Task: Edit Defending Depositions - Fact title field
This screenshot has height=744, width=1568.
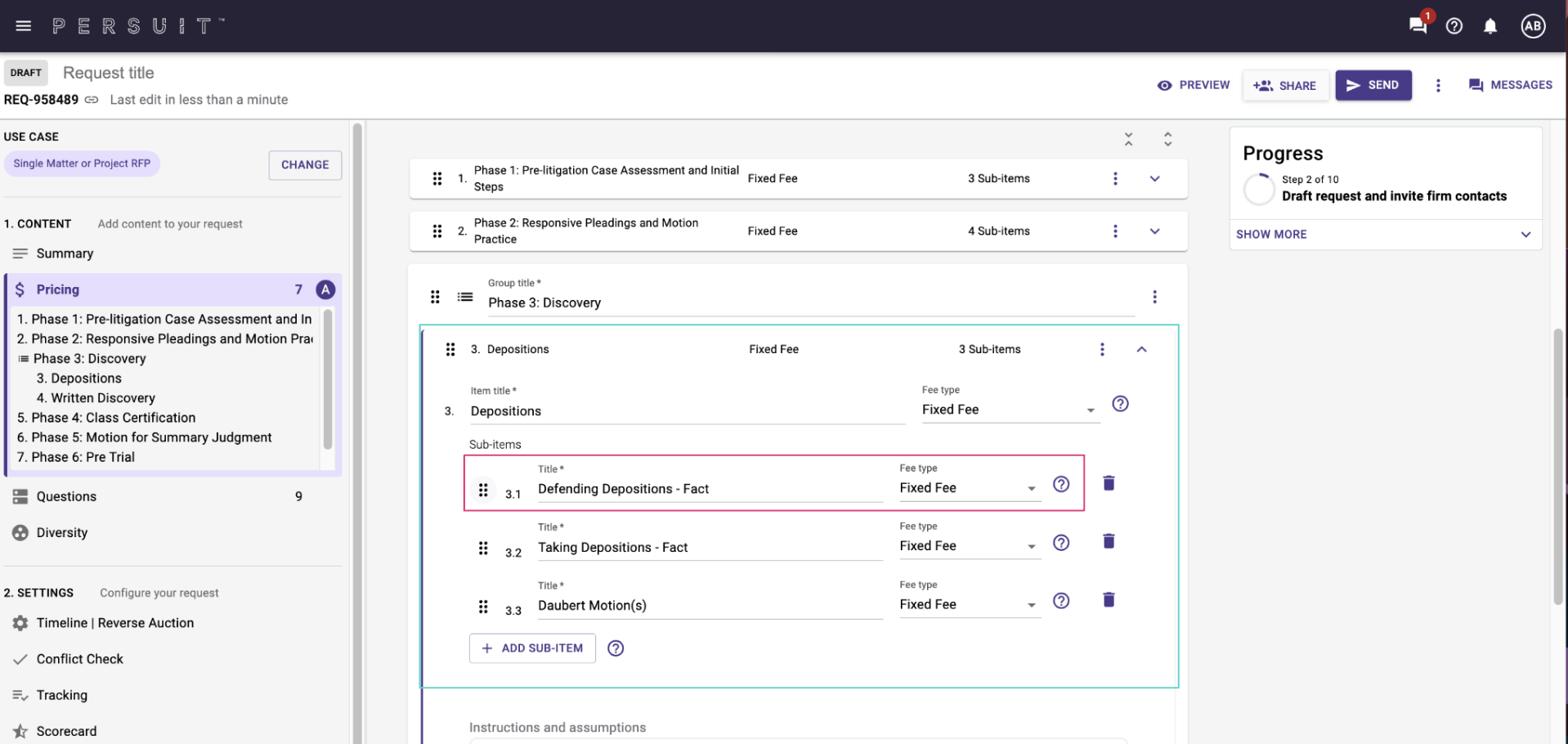Action: (x=710, y=489)
